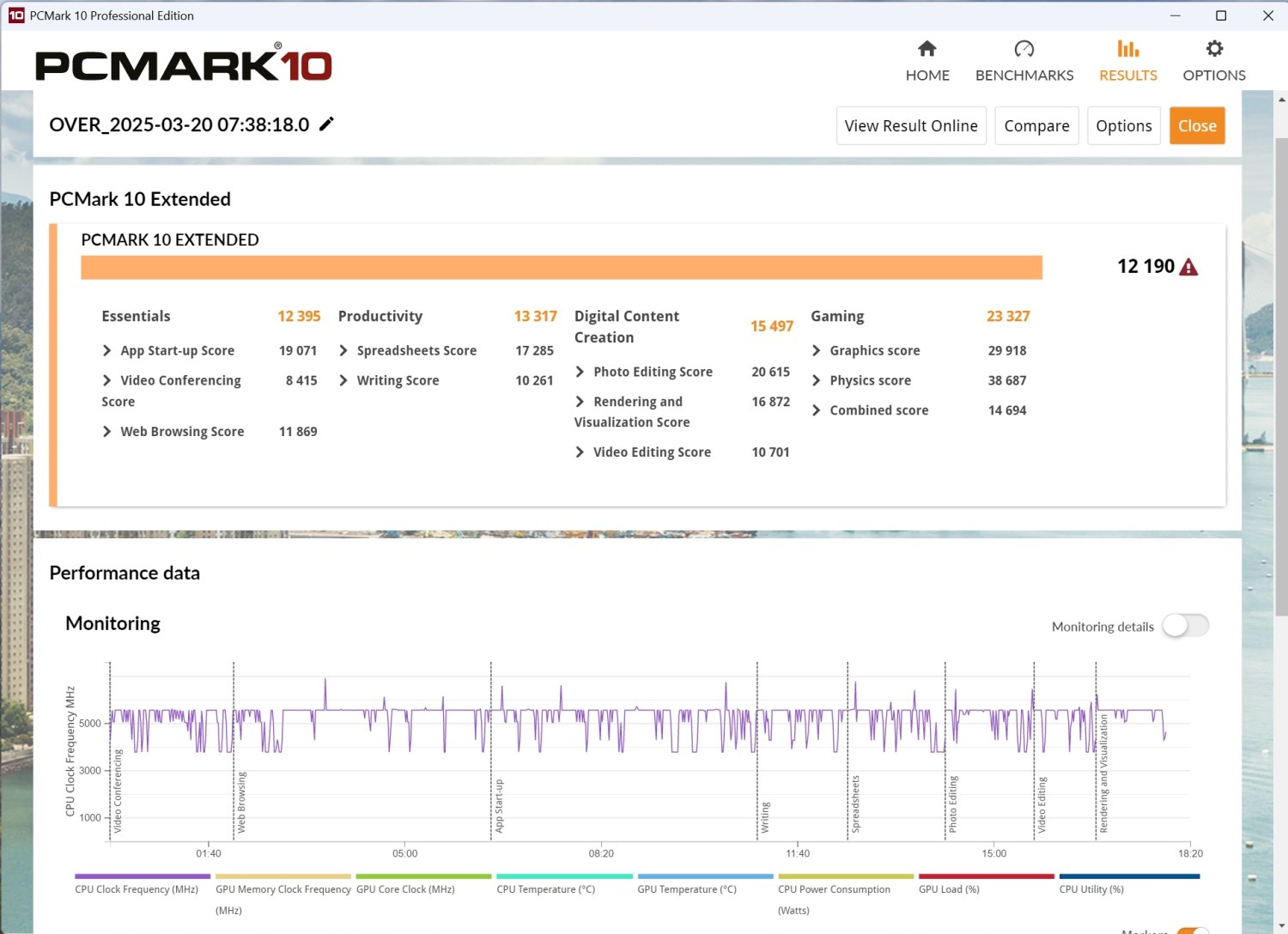Screen dimensions: 1288x934
Task: Click the Photo Editing marker on the chart
Action: [x=952, y=804]
